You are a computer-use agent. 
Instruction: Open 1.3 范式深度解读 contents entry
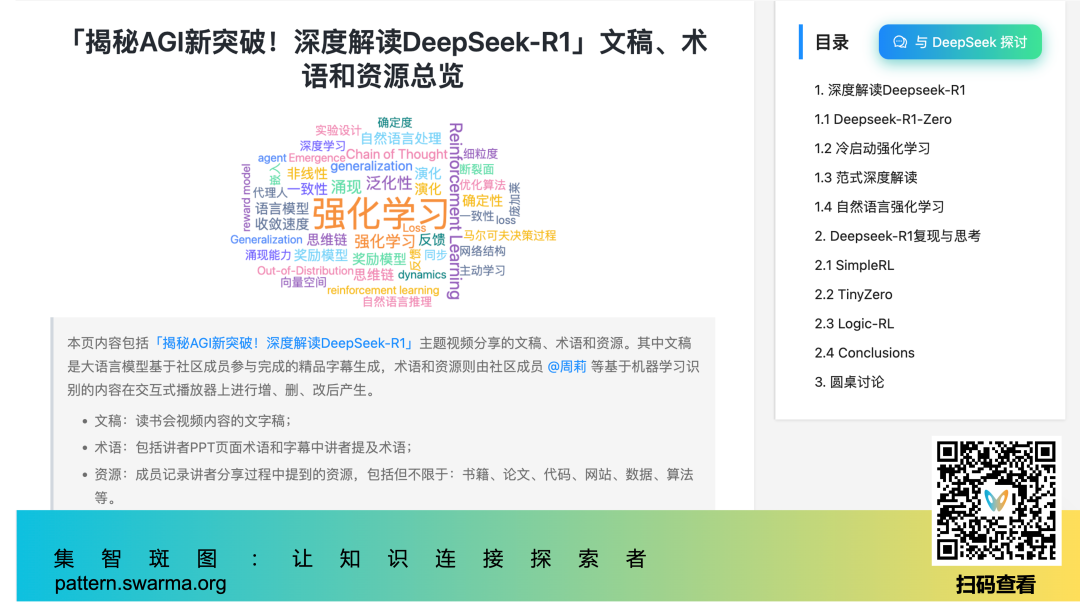point(866,178)
